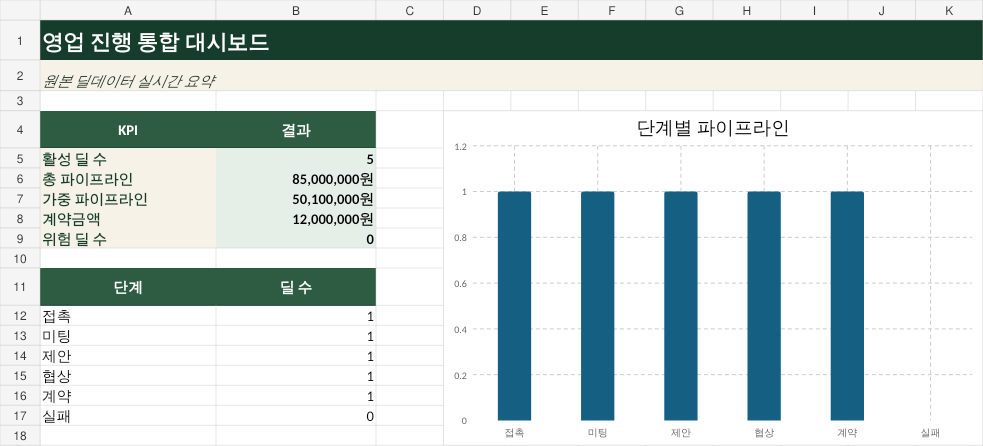Select the '제안' bar in the chart
This screenshot has width=983, height=446.
coord(681,305)
